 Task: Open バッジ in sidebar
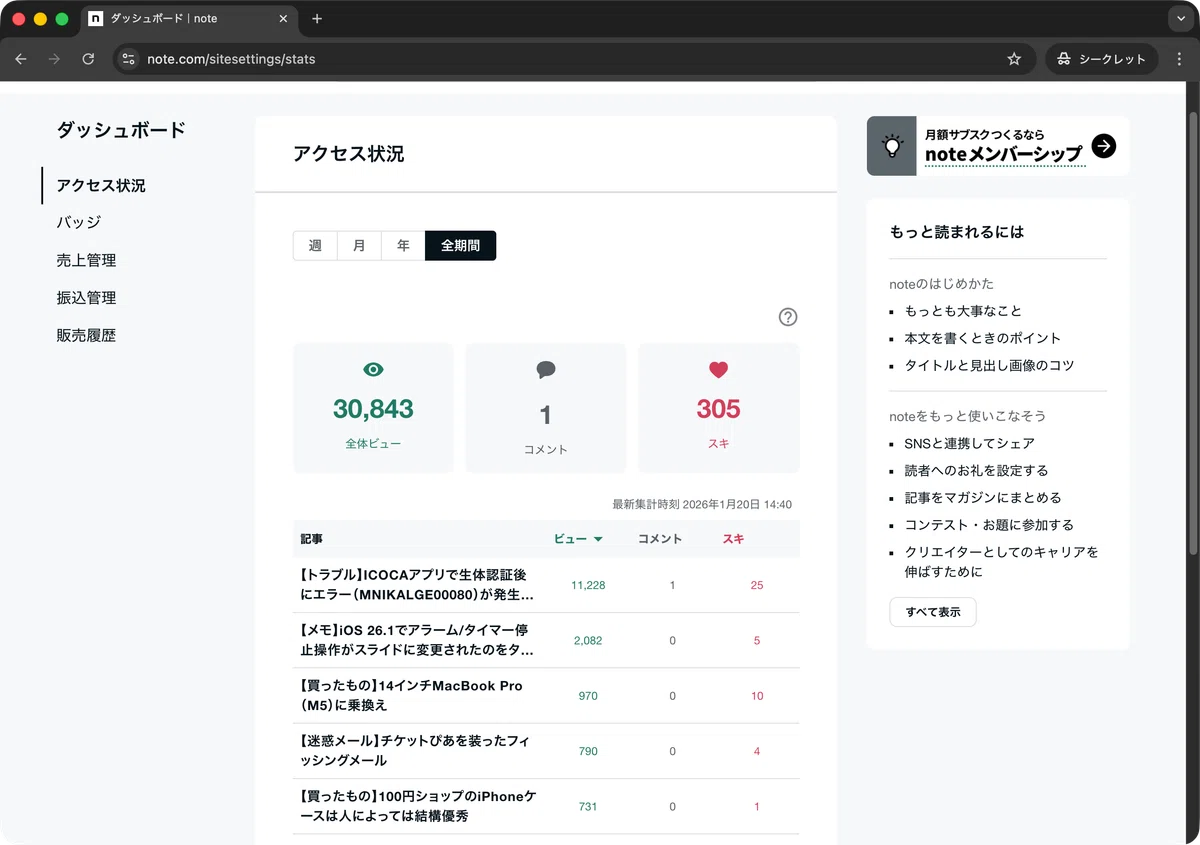click(x=79, y=222)
